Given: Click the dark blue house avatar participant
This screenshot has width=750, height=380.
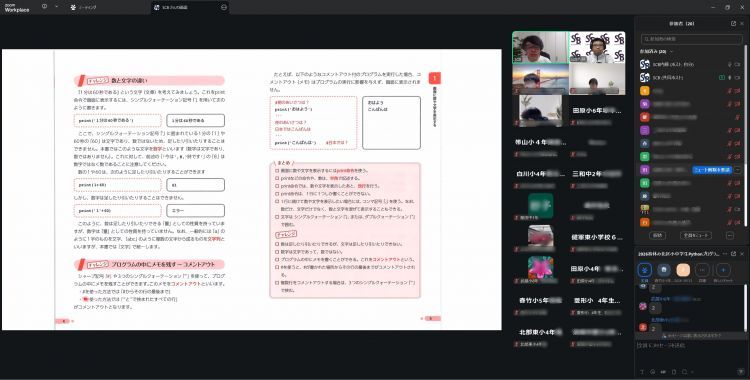Looking at the screenshot, I should [x=645, y=143].
